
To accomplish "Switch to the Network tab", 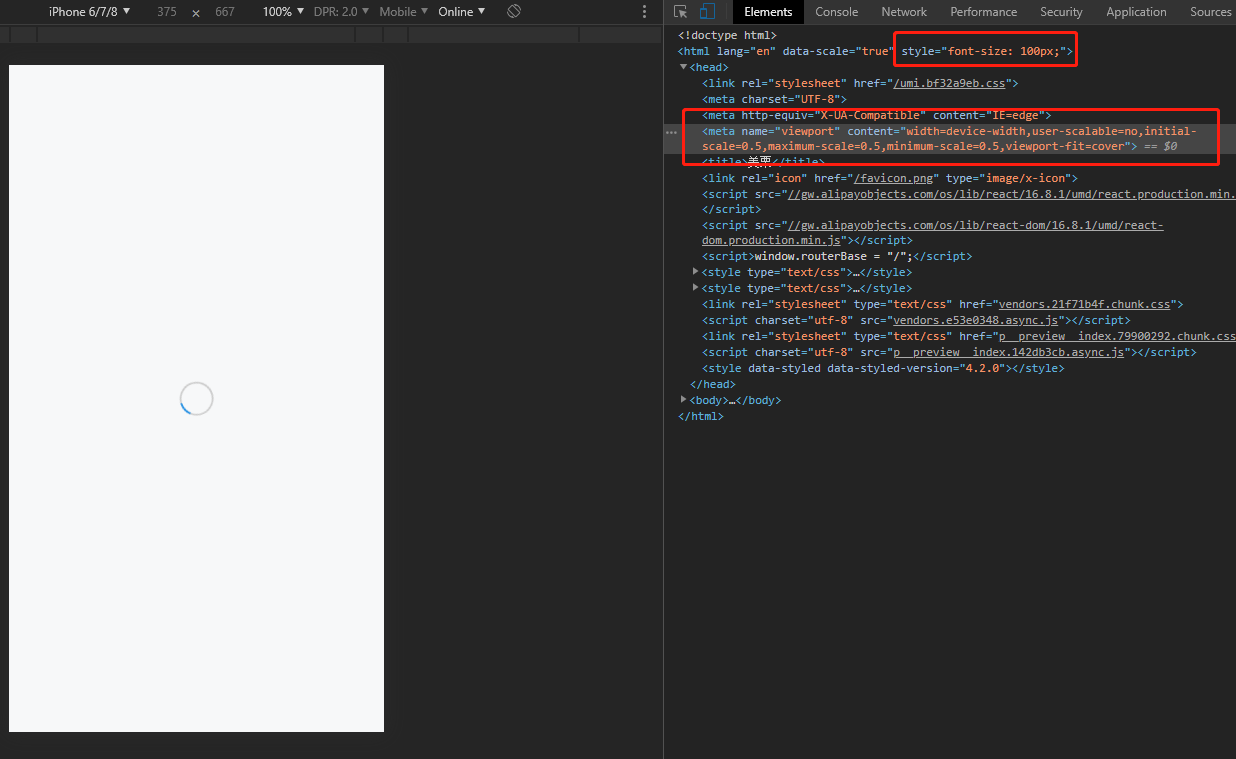I will point(904,12).
